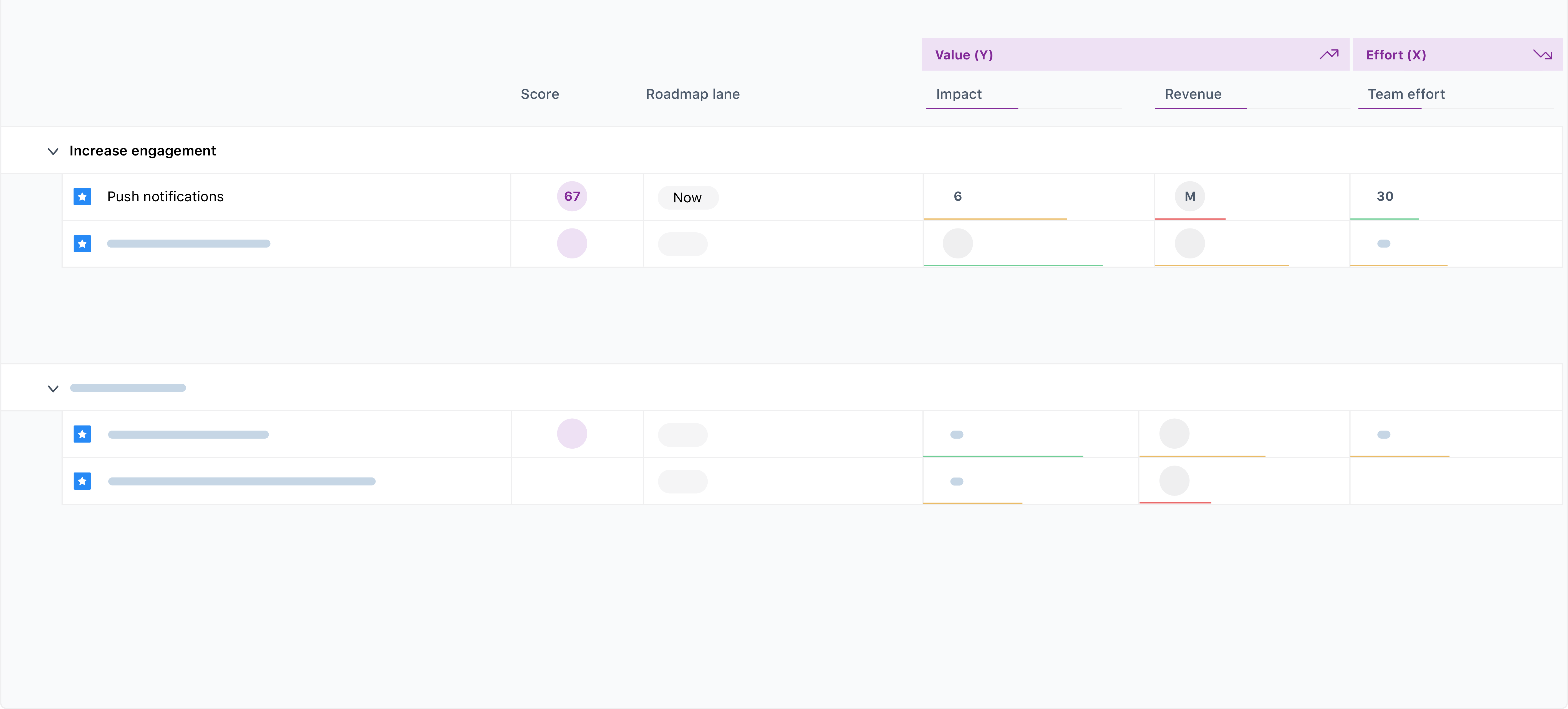The width and height of the screenshot is (1568, 709).
Task: Click the Revenue column header
Action: [x=1193, y=94]
